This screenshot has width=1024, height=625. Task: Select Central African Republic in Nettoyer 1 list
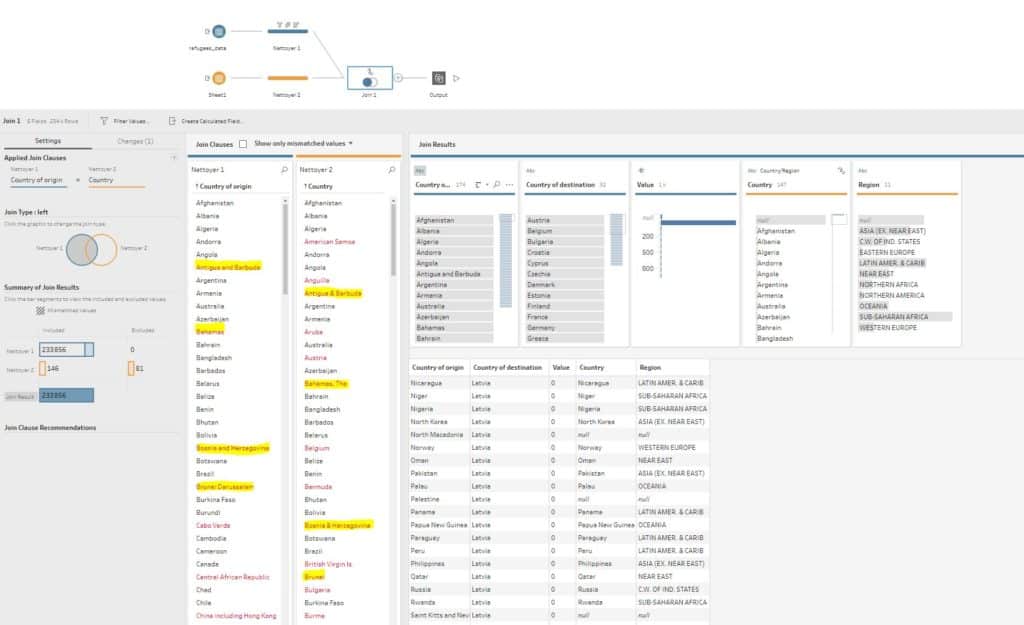tap(232, 577)
